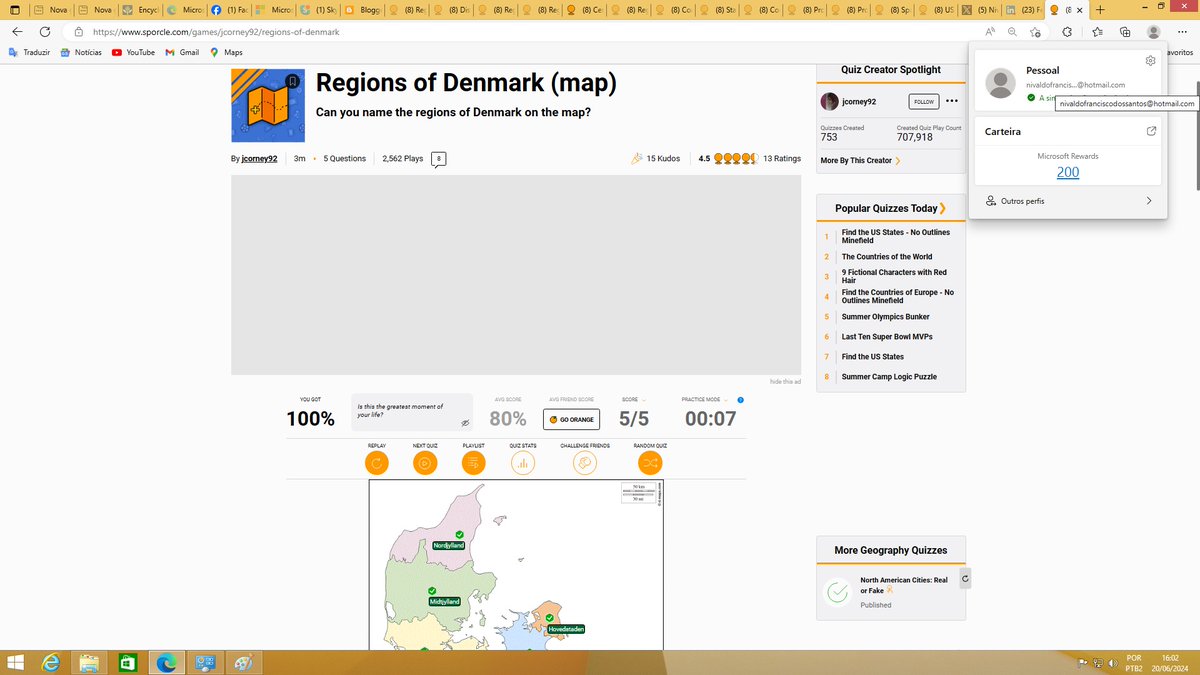
Task: Start a Random Quiz with the shuffle icon
Action: click(650, 462)
